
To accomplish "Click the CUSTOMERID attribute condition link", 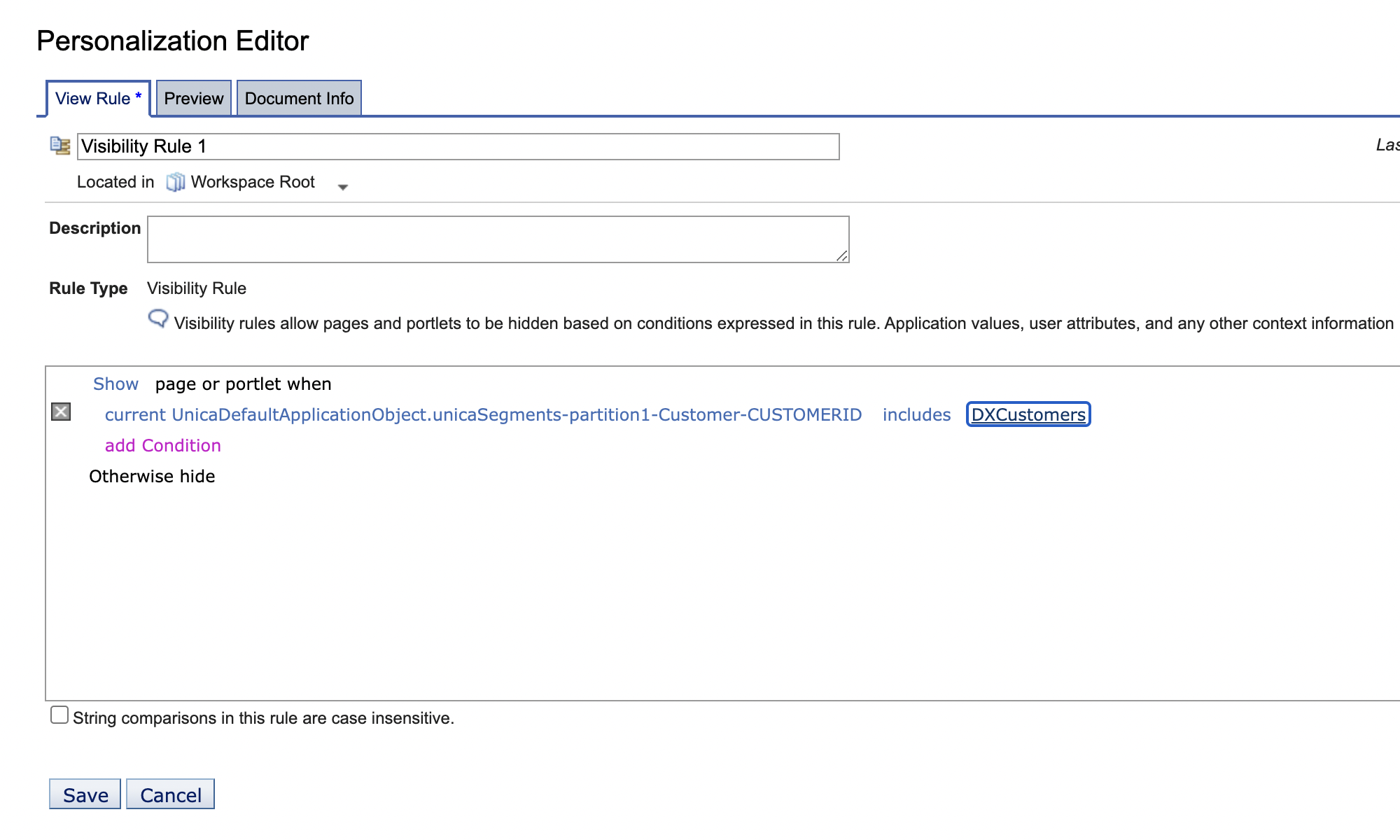I will 483,414.
